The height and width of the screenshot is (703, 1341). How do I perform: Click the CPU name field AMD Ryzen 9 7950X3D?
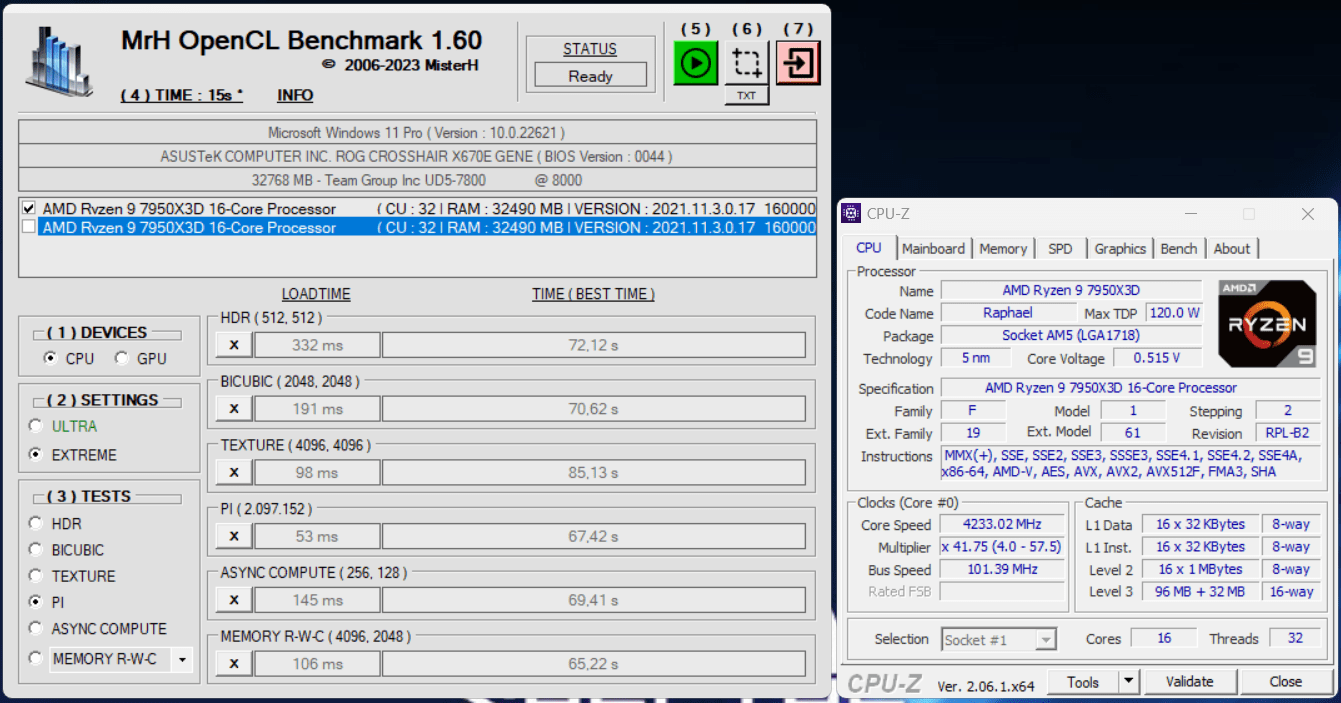[1071, 290]
